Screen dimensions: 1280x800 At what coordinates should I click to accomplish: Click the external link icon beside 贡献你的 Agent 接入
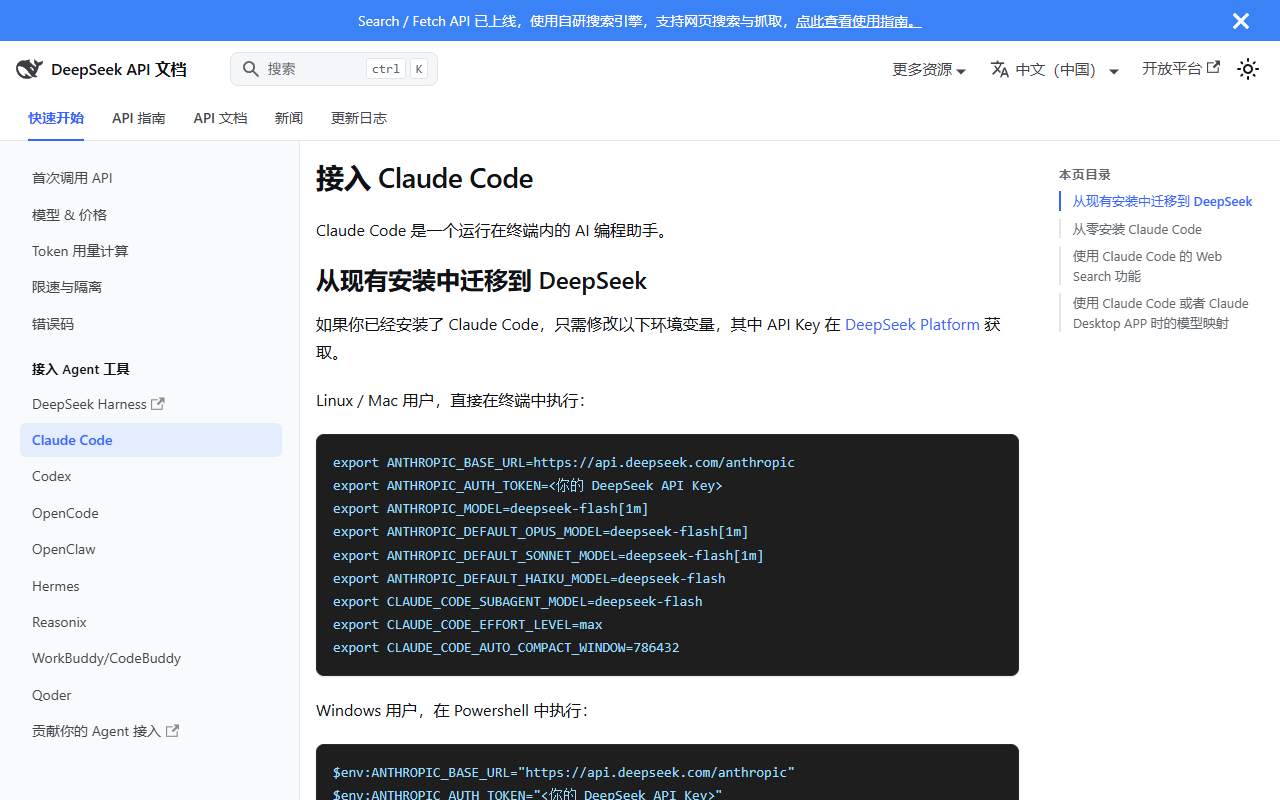coord(172,731)
